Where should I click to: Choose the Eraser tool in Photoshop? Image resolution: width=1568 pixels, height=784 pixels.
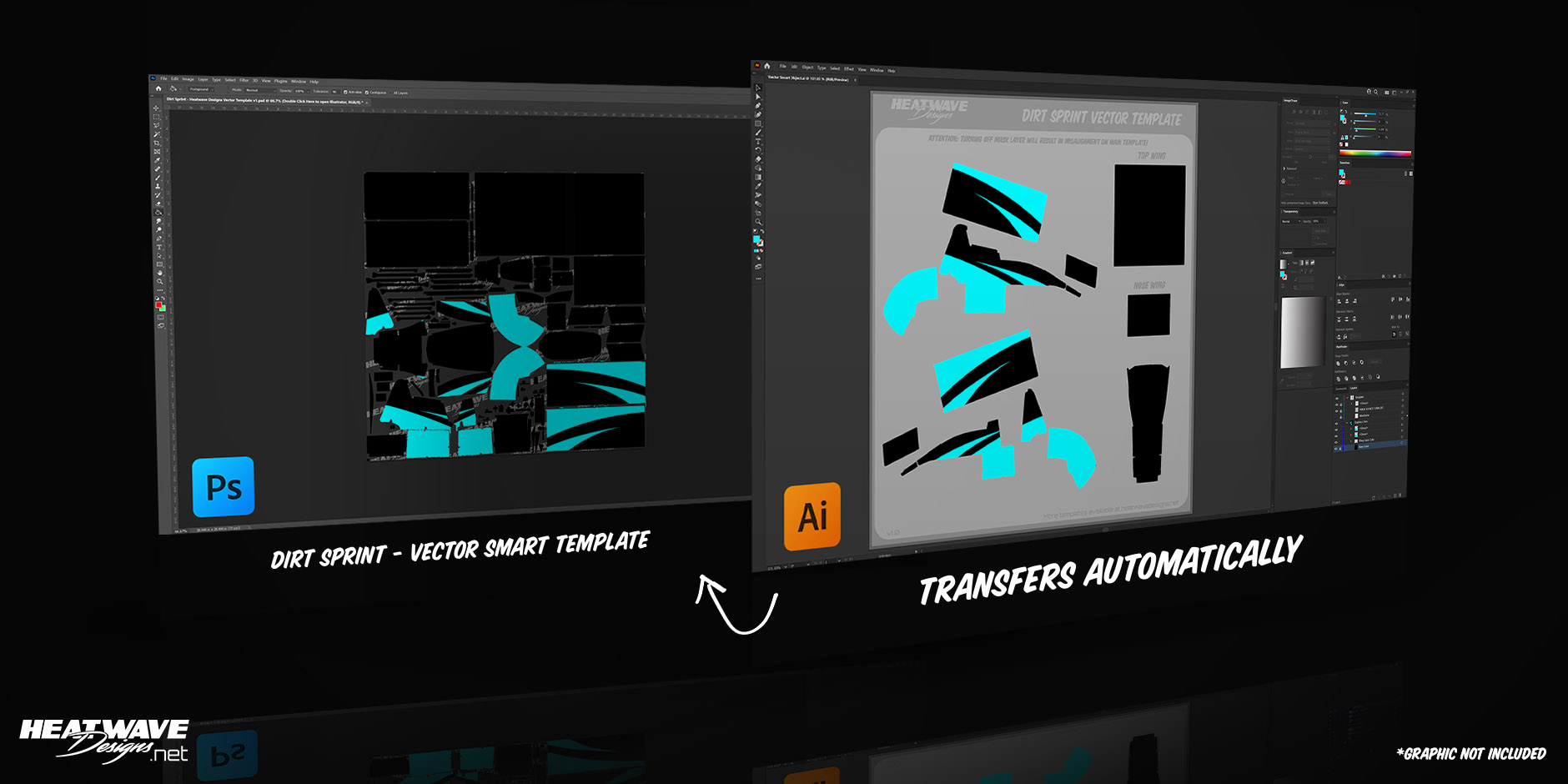pos(158,204)
